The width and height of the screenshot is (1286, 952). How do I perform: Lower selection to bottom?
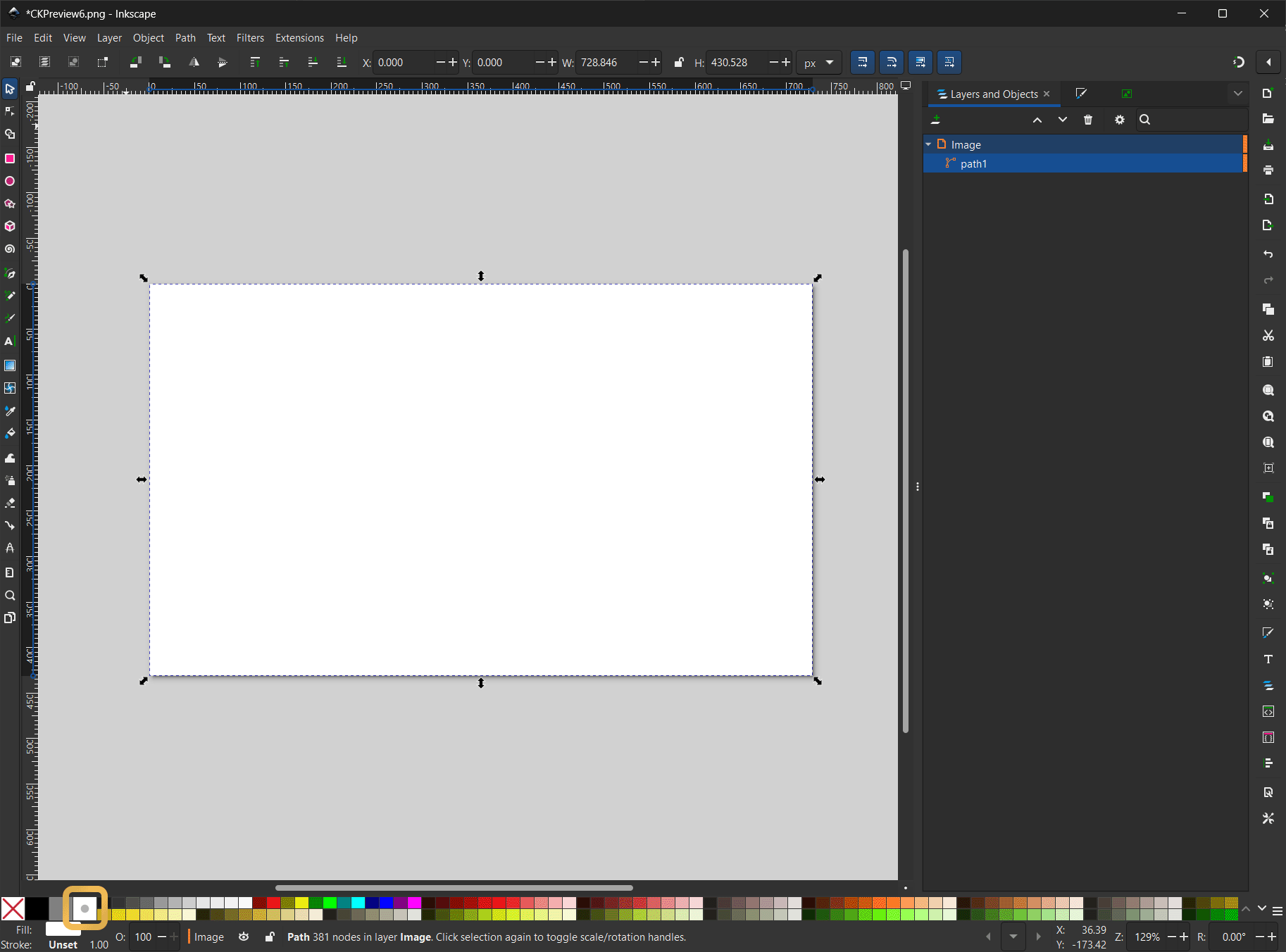point(342,62)
